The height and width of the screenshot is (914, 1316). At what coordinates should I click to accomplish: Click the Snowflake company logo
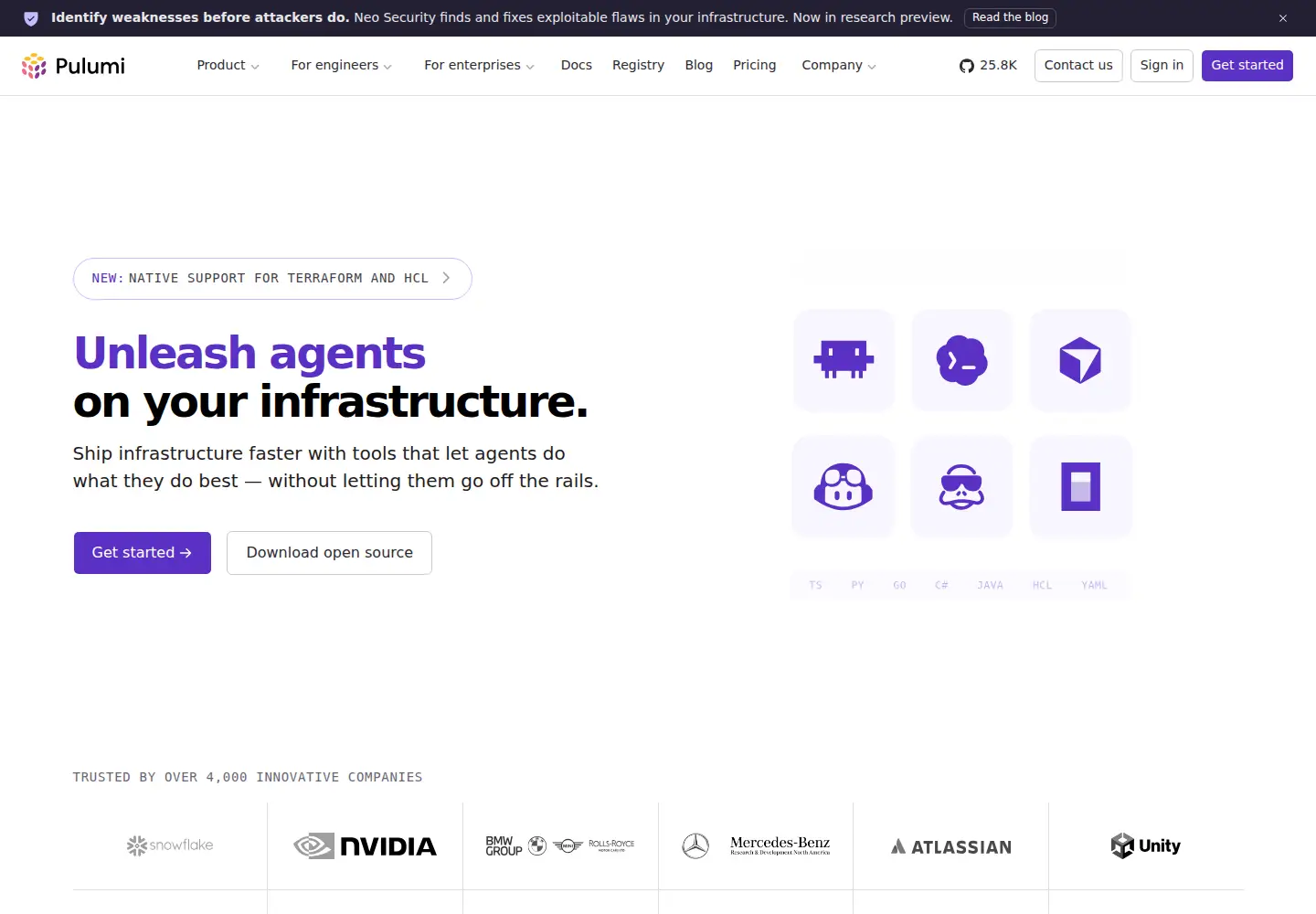click(170, 845)
